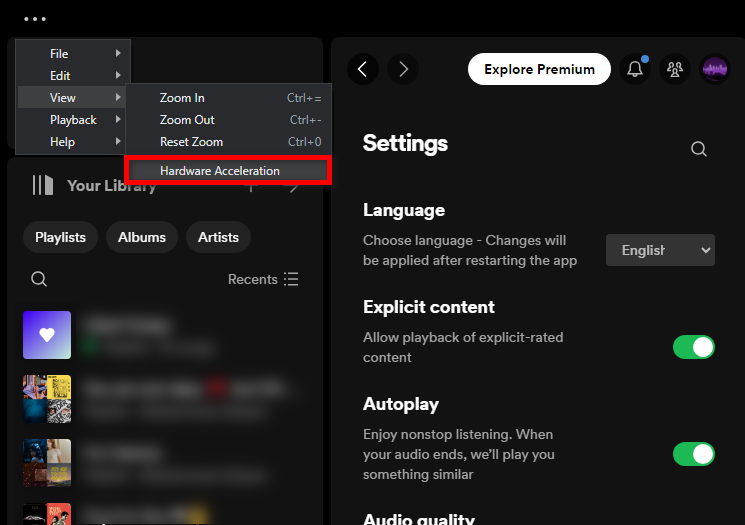Viewport: 745px width, 525px height.
Task: Choose Zoom Out from View submenu
Action: coord(229,120)
